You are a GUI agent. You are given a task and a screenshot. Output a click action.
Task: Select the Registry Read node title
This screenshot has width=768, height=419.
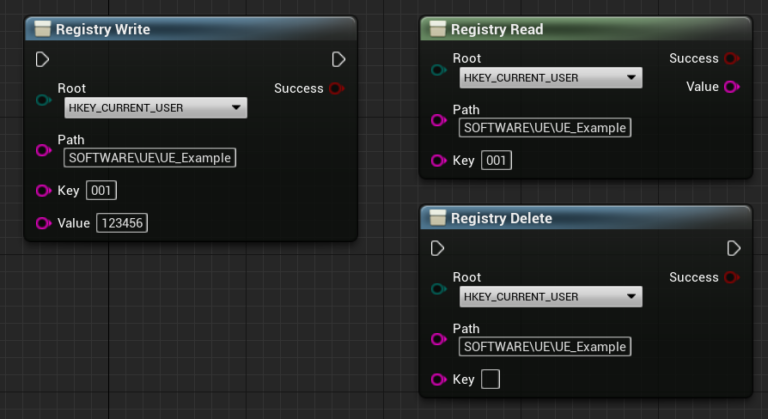click(x=497, y=29)
